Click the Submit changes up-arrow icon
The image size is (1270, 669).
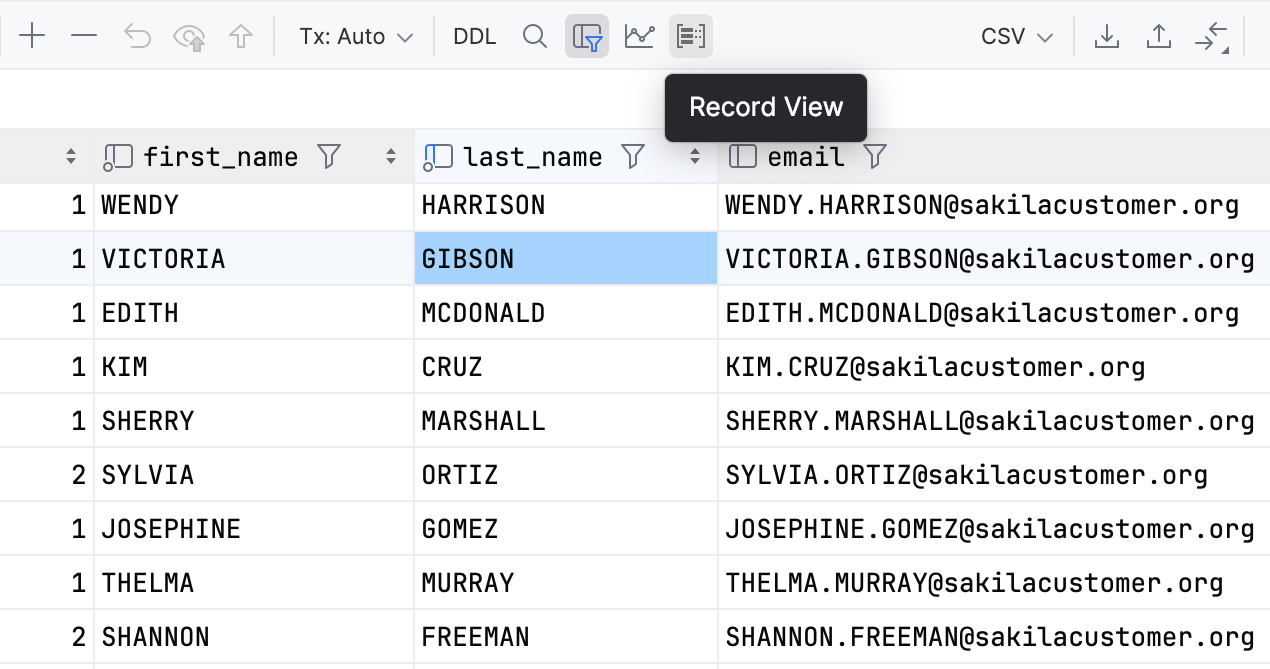241,37
